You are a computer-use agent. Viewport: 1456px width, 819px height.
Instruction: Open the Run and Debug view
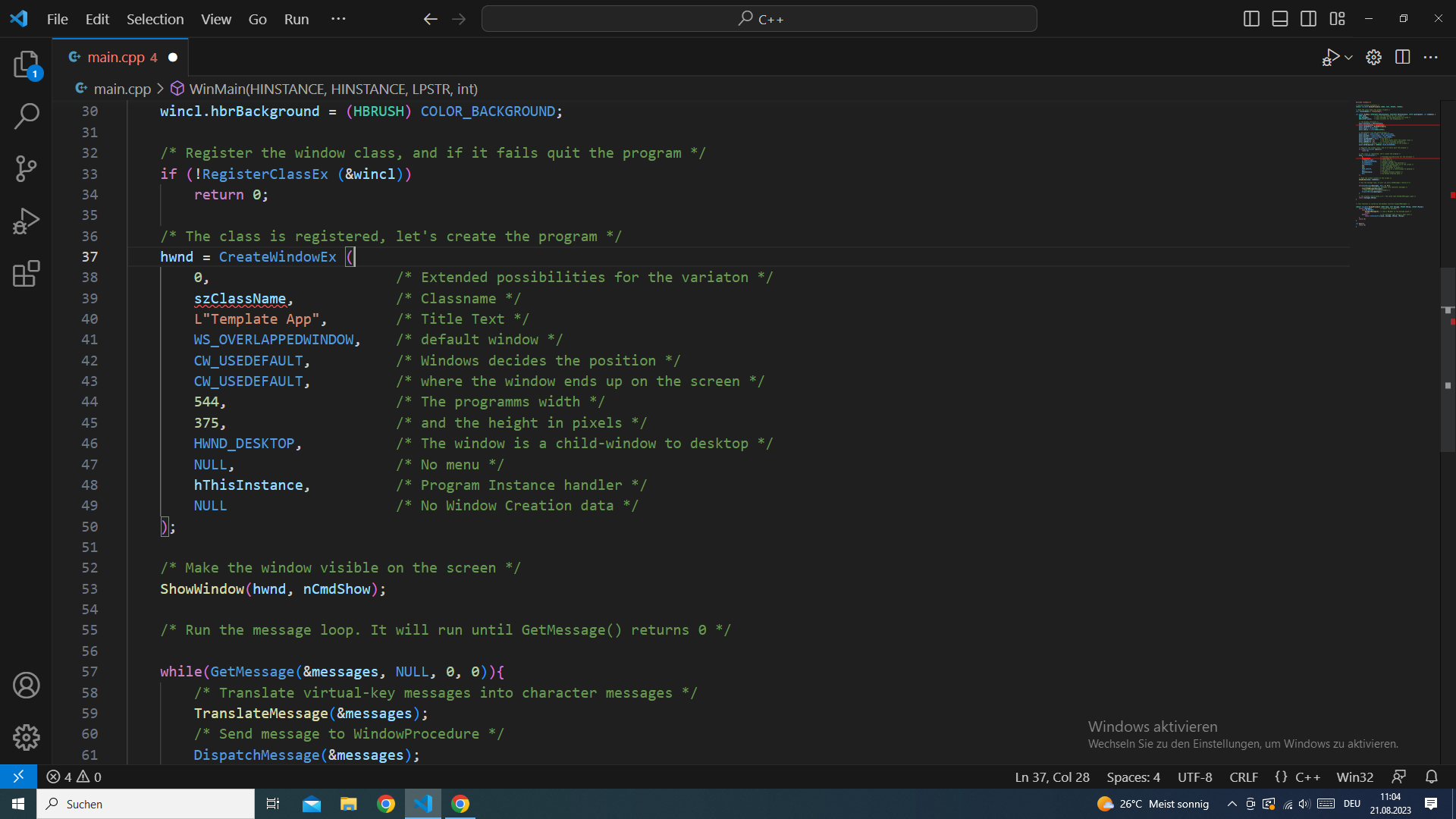(x=27, y=221)
